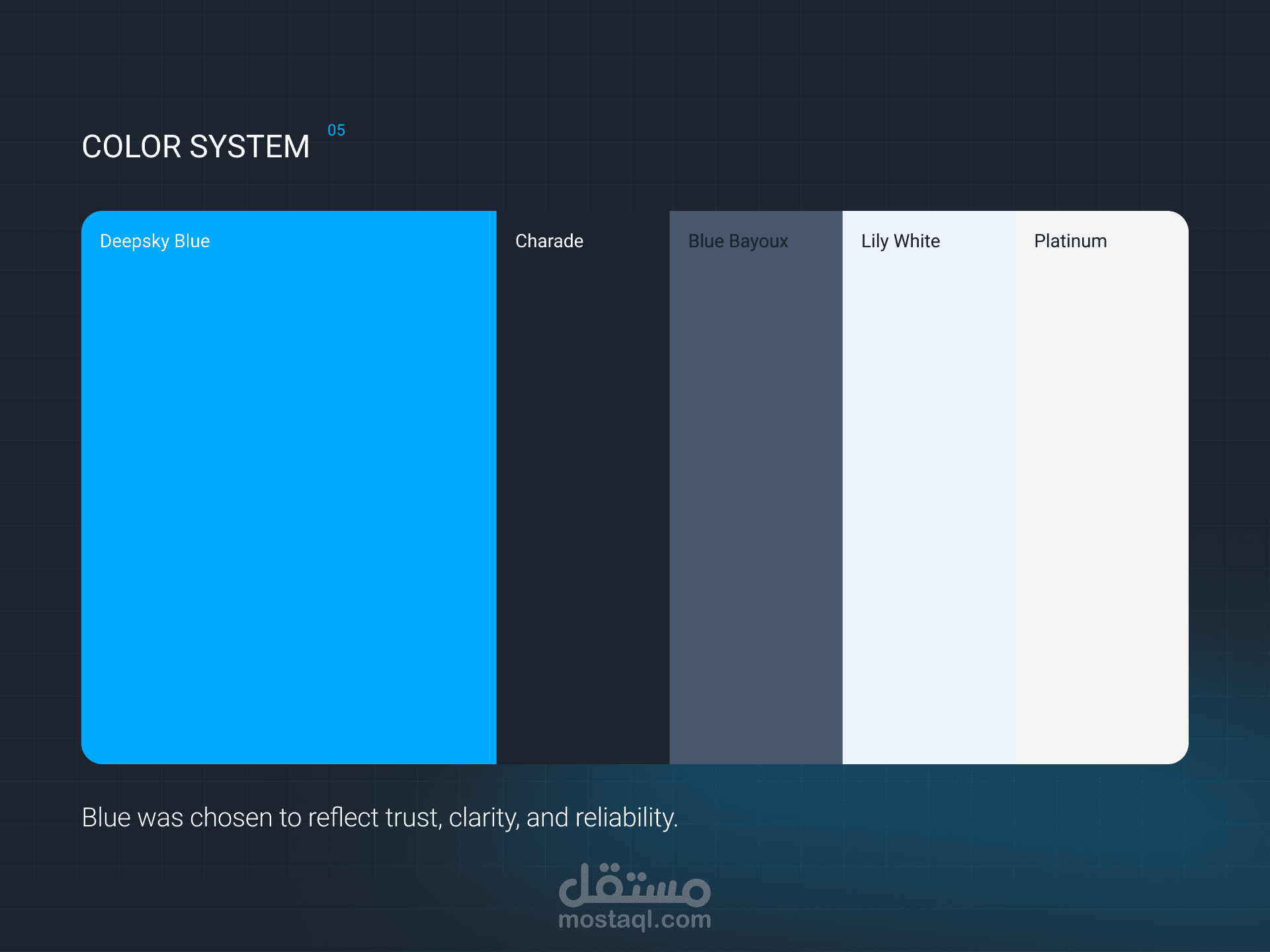The width and height of the screenshot is (1270, 952).
Task: Click the 'Blue Bayoux' text label
Action: pos(738,241)
